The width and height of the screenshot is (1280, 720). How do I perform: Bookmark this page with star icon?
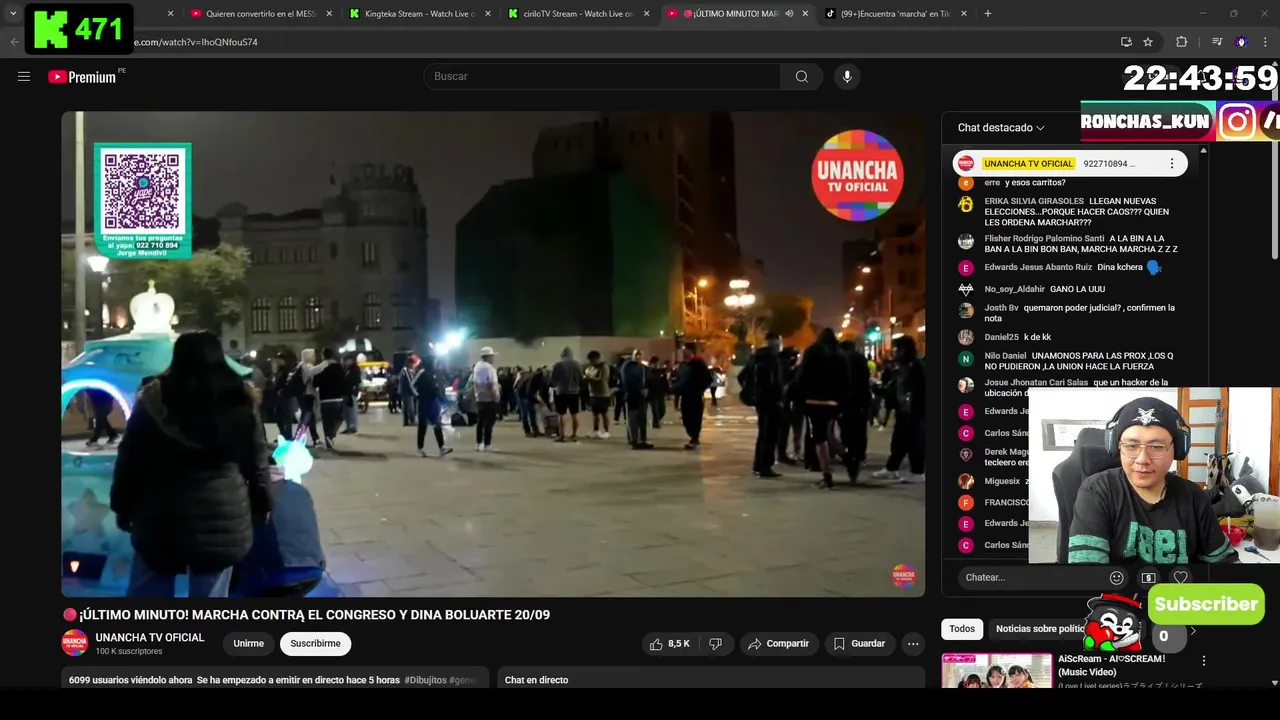pos(1148,42)
